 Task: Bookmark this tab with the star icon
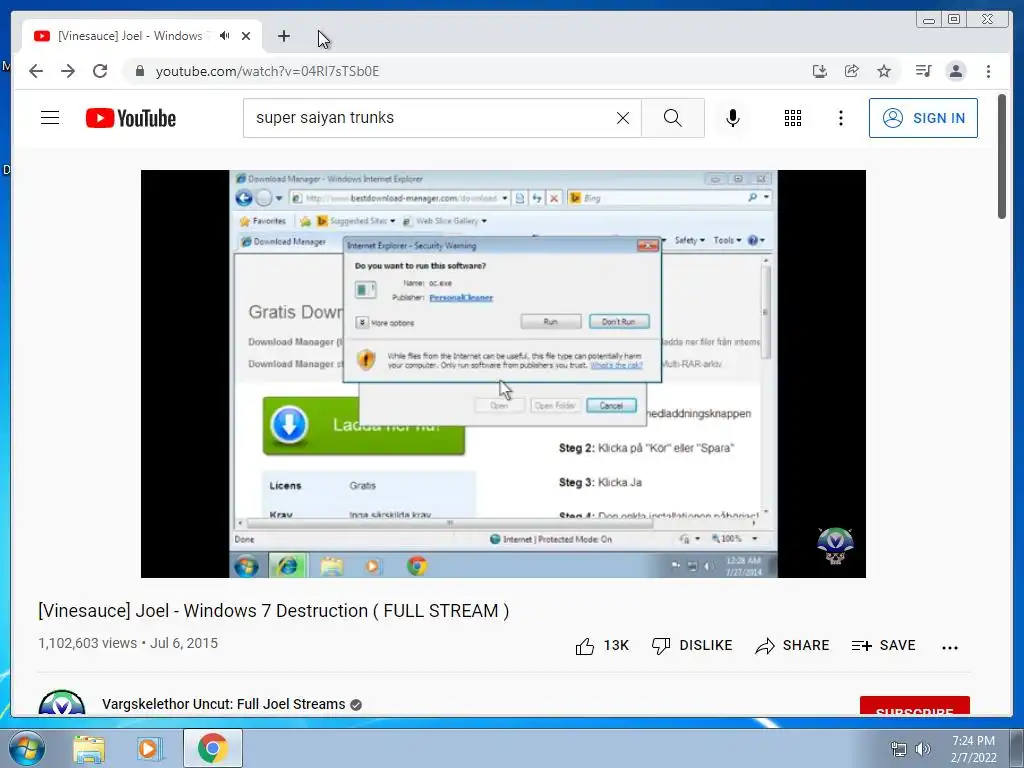[884, 71]
